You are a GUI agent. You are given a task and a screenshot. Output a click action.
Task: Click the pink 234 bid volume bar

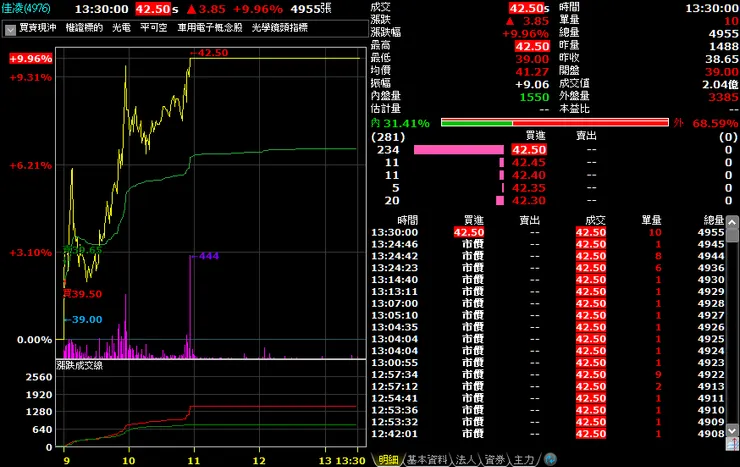click(x=459, y=150)
